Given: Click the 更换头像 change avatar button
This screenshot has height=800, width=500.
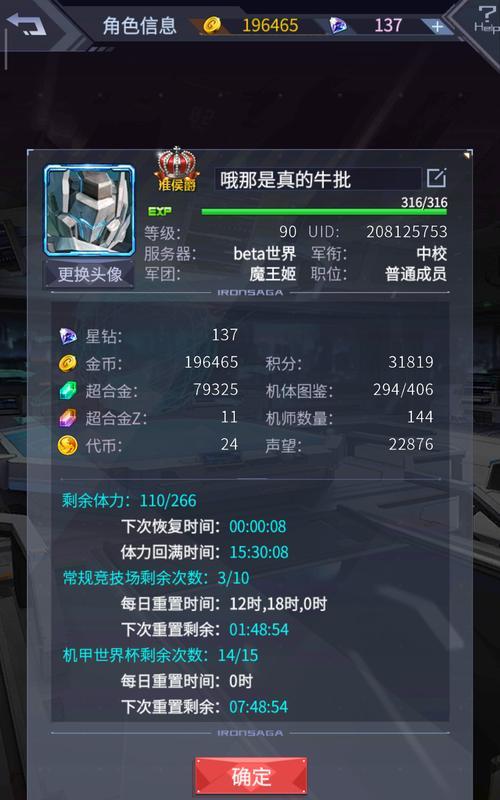Looking at the screenshot, I should pyautogui.click(x=90, y=274).
